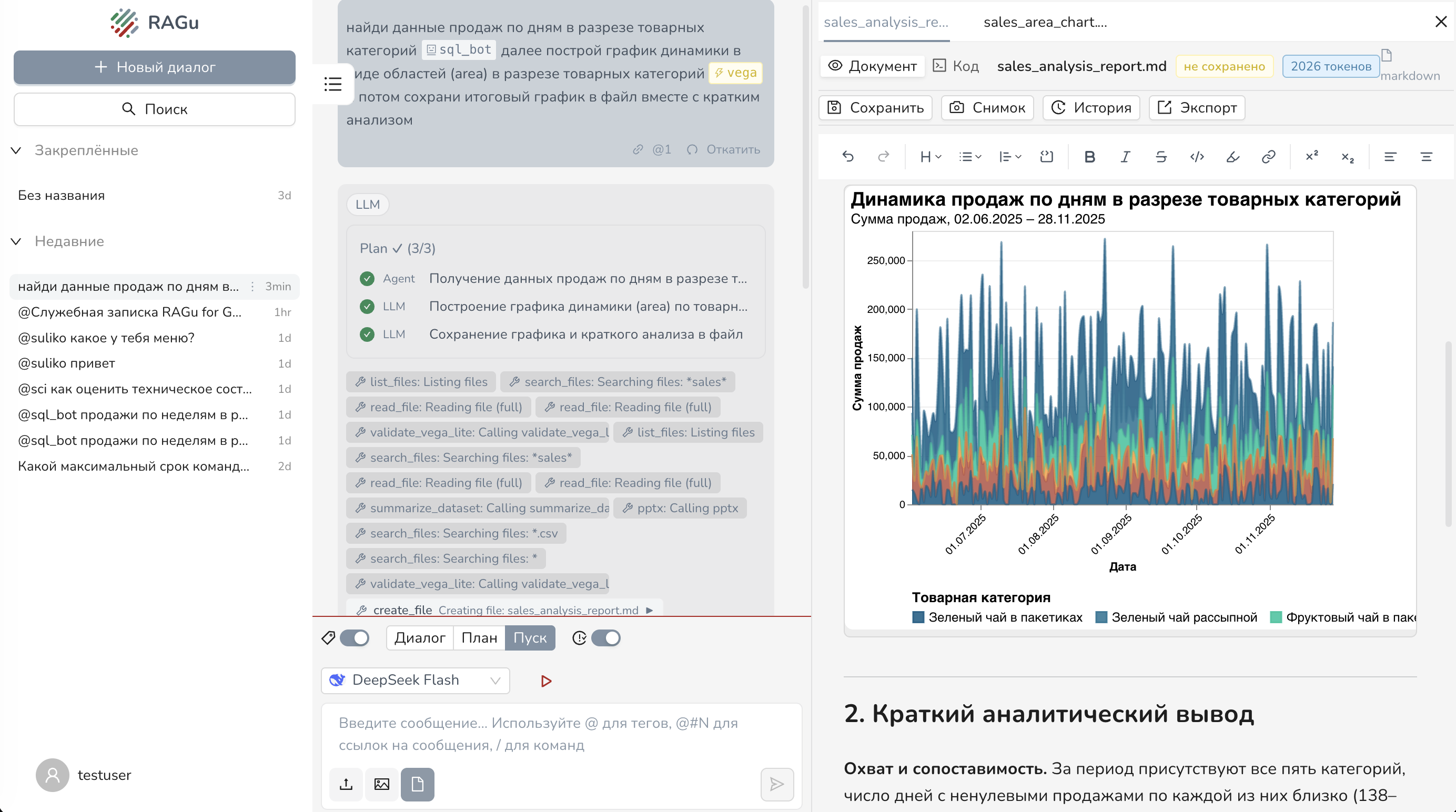Screen dimensions: 1456x812
Task: Toggle the timer switch to the right of Пуск
Action: 606,637
